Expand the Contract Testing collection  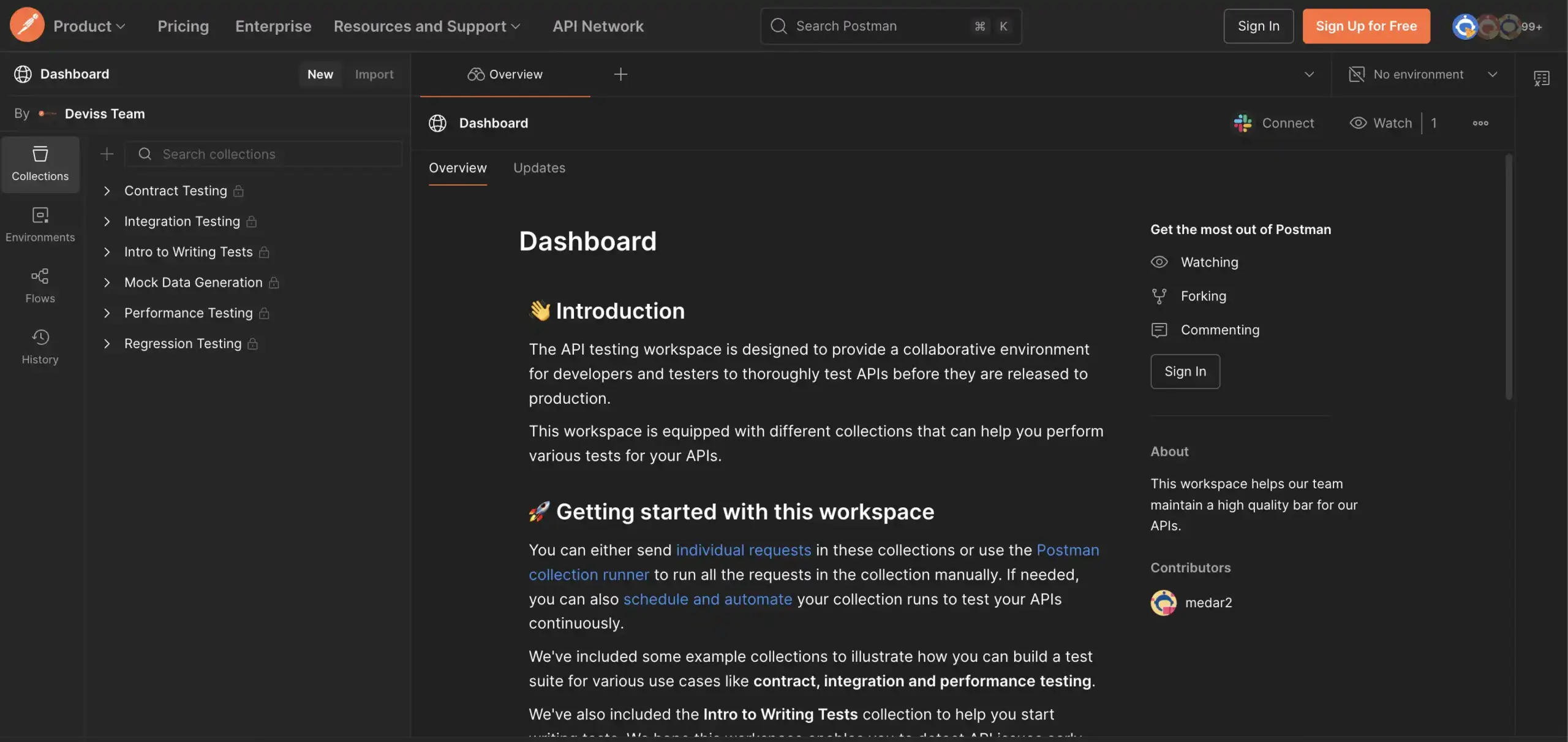click(x=107, y=191)
